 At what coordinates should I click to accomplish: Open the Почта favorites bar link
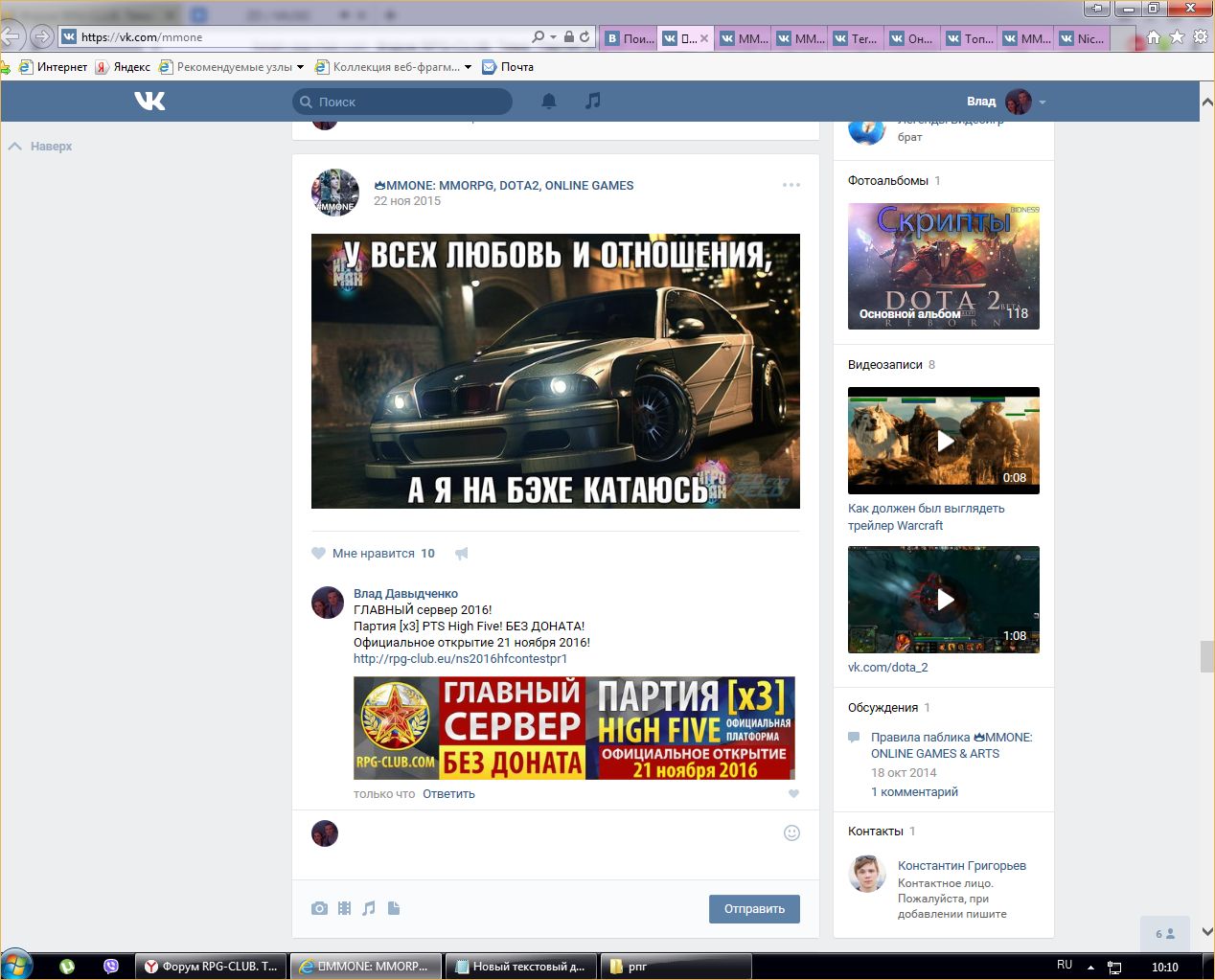click(x=508, y=67)
